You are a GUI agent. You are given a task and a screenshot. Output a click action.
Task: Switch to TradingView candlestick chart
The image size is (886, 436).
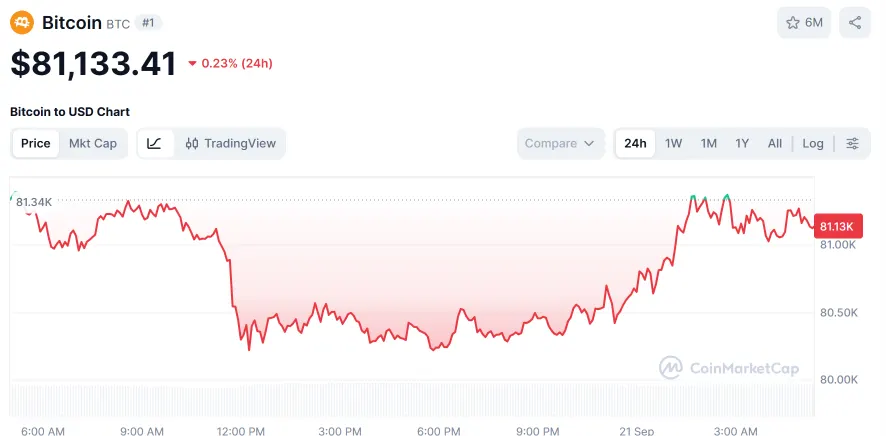tap(231, 143)
